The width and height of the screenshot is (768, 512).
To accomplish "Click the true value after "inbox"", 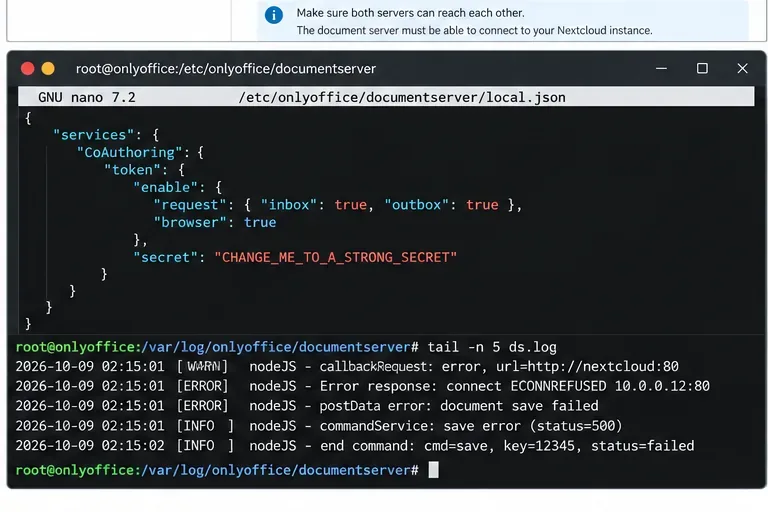I will tap(351, 205).
